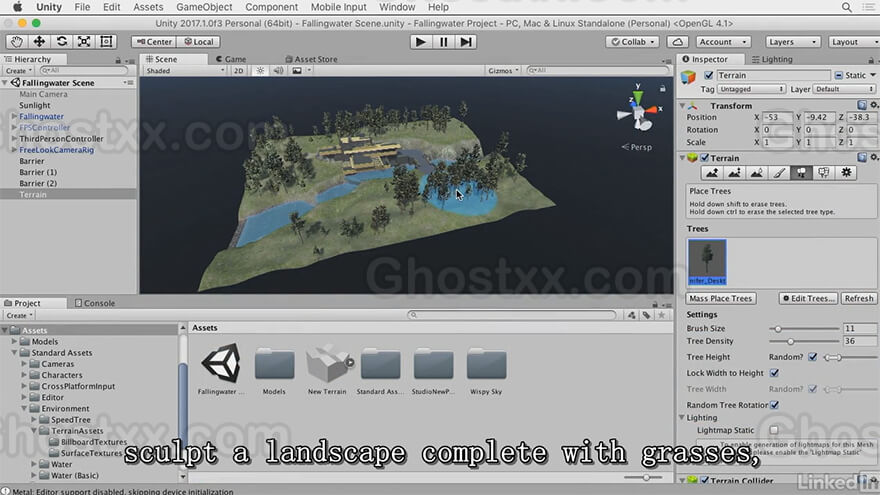Screen dimensions: 880x495
Task: Select the Move tool
Action: [x=39, y=42]
